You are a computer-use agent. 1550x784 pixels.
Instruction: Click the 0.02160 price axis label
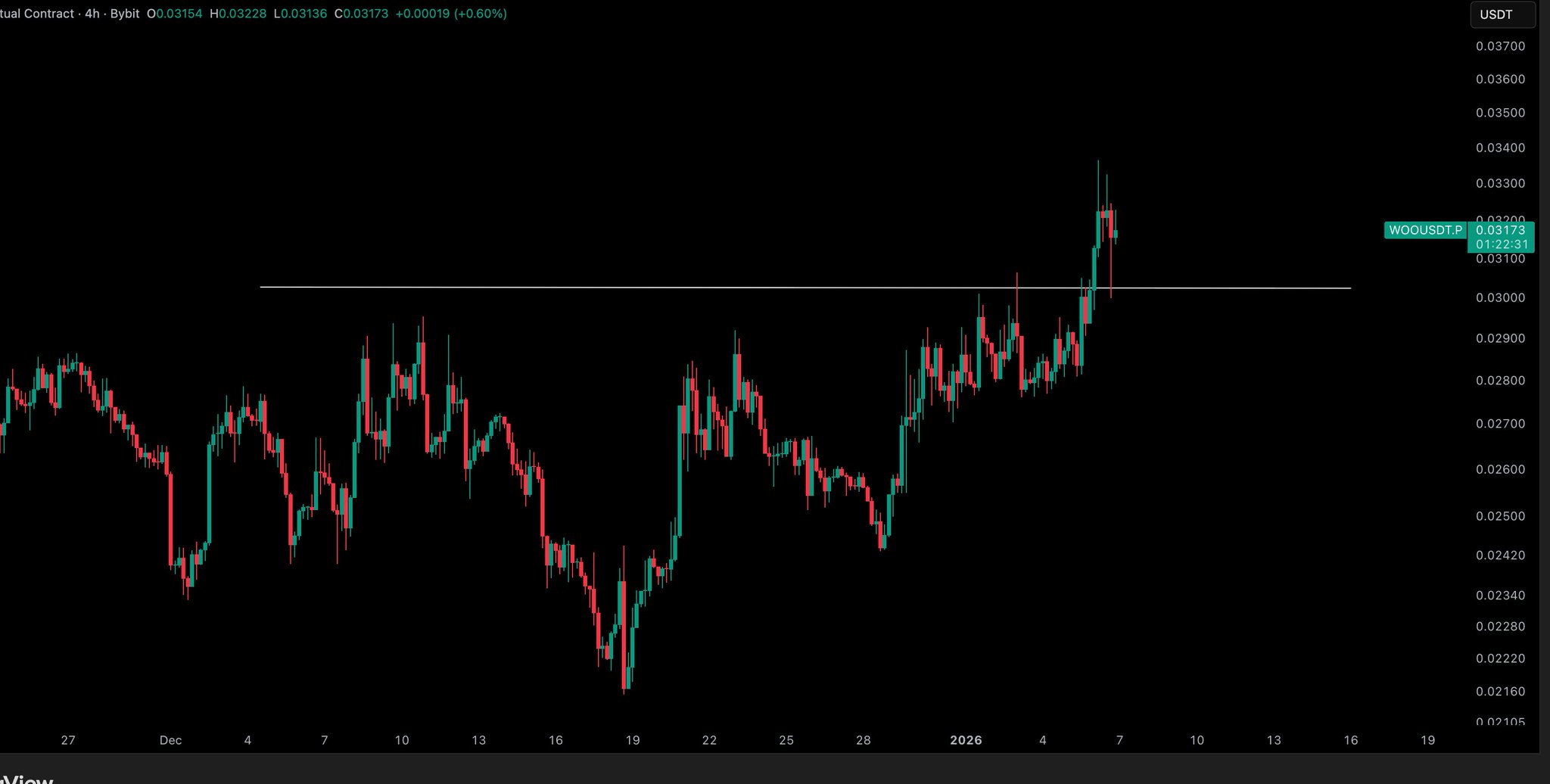pyautogui.click(x=1500, y=691)
